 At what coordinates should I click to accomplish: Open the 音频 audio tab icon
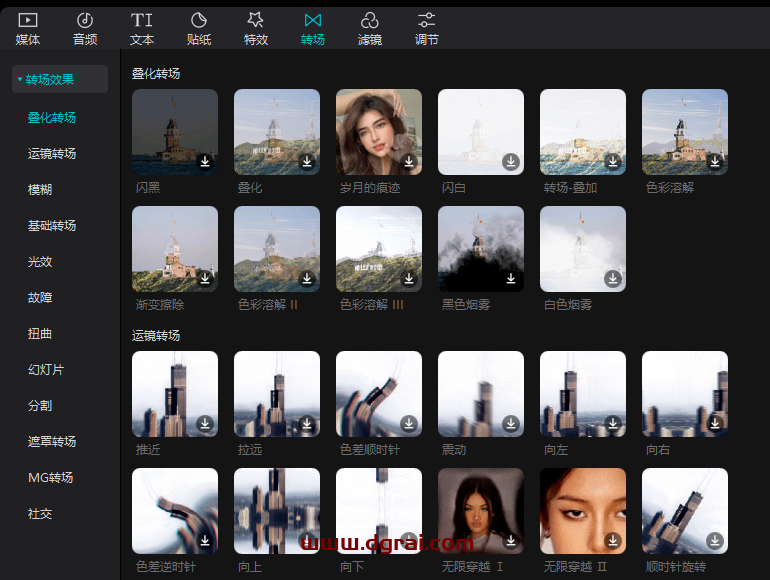point(85,20)
